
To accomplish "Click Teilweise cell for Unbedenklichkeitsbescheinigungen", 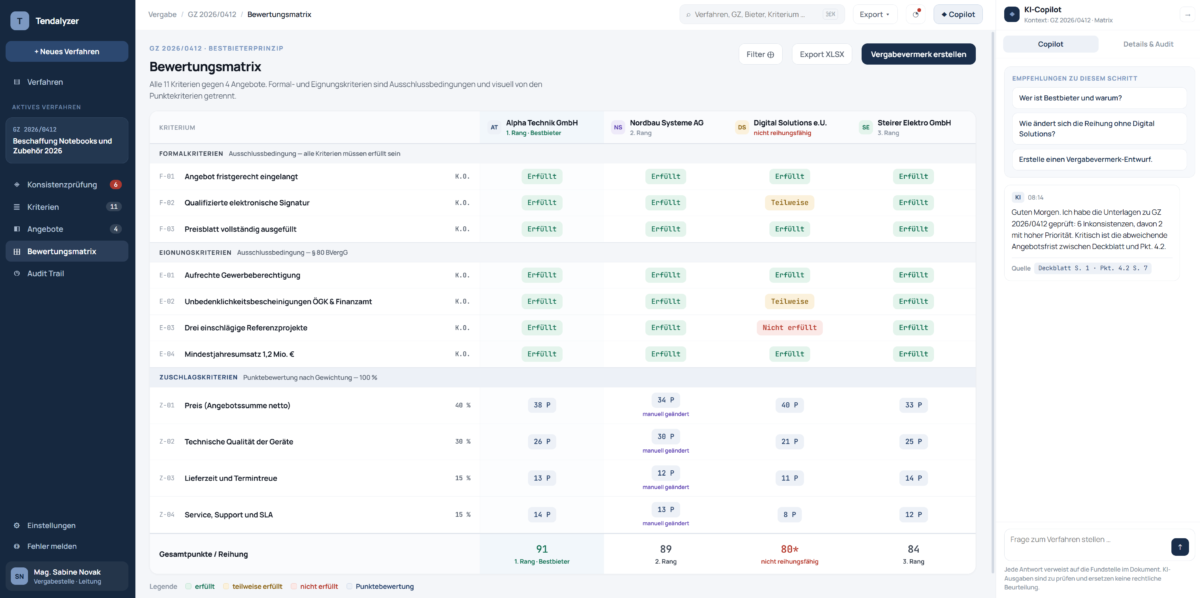I will click(790, 301).
